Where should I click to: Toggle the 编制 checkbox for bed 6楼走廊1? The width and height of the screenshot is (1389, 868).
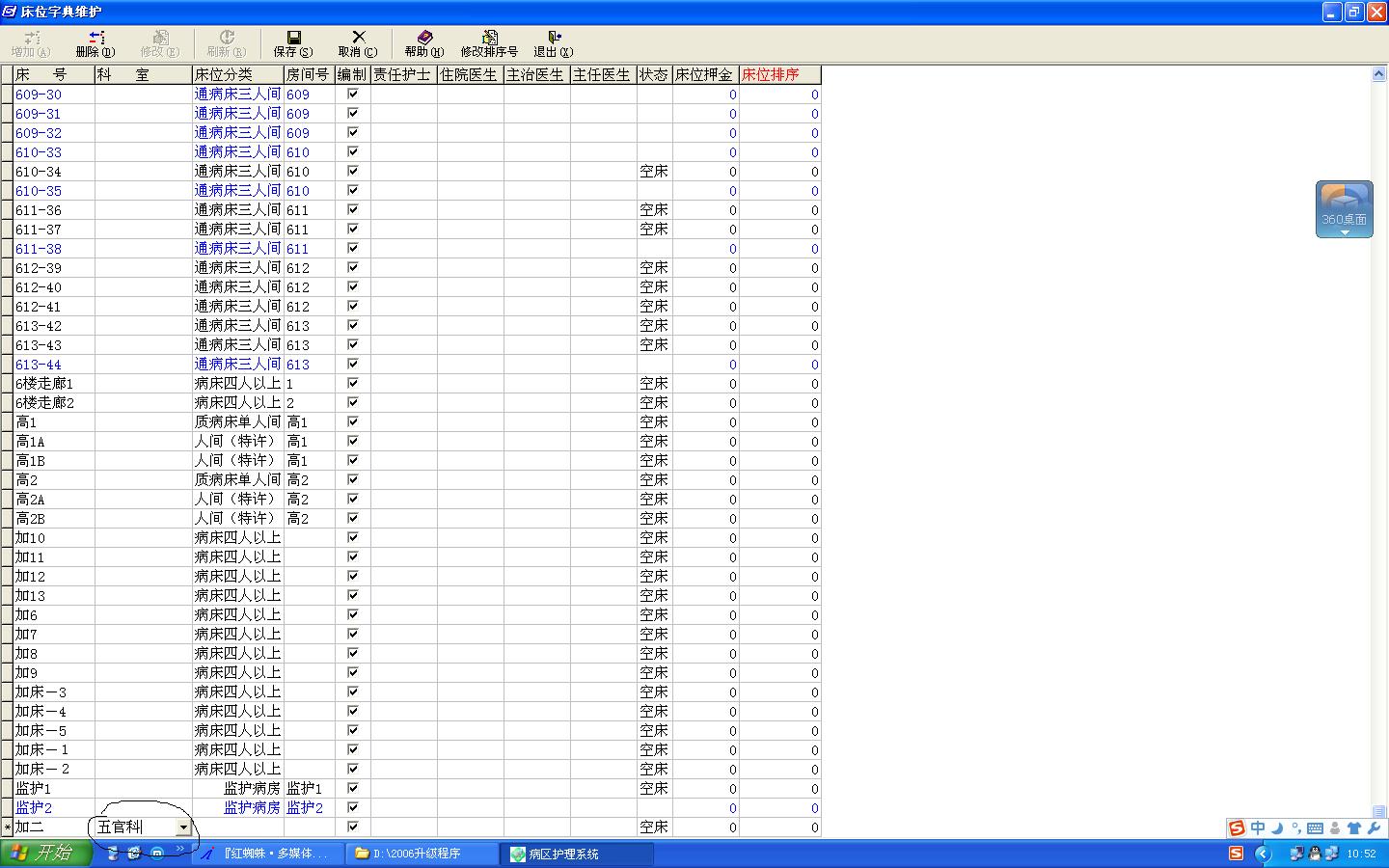point(352,383)
